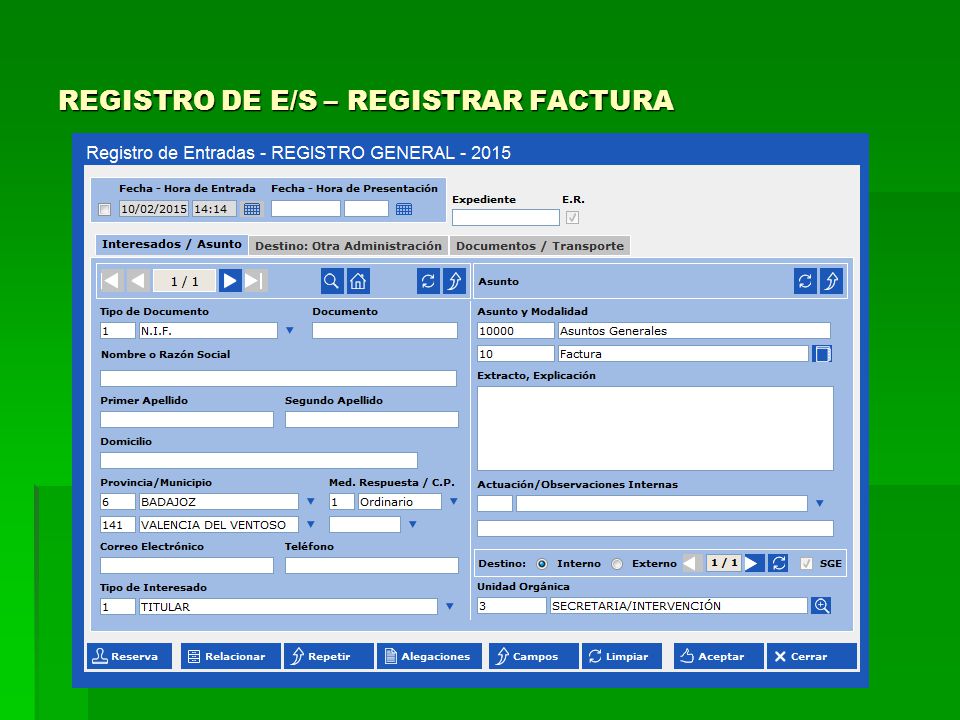
Task: Open the C.P. dropdown arrow
Action: 413,525
